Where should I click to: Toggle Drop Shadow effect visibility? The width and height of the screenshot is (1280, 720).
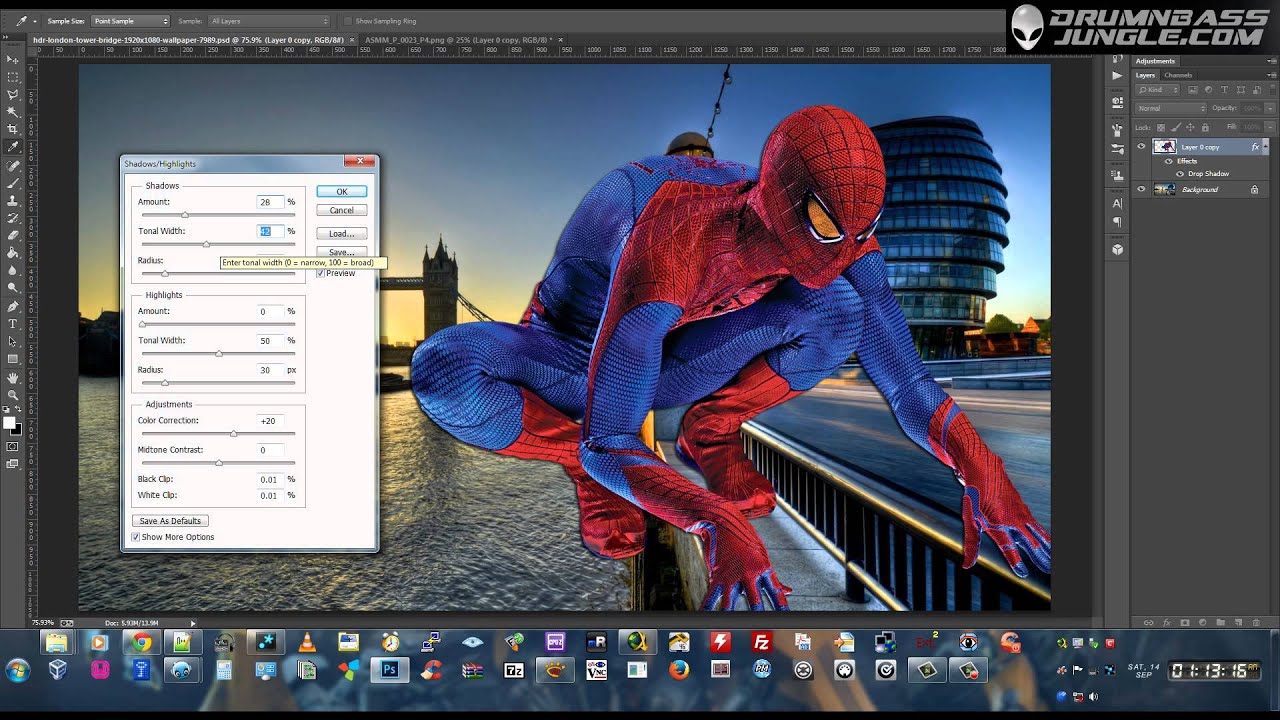[x=1180, y=174]
